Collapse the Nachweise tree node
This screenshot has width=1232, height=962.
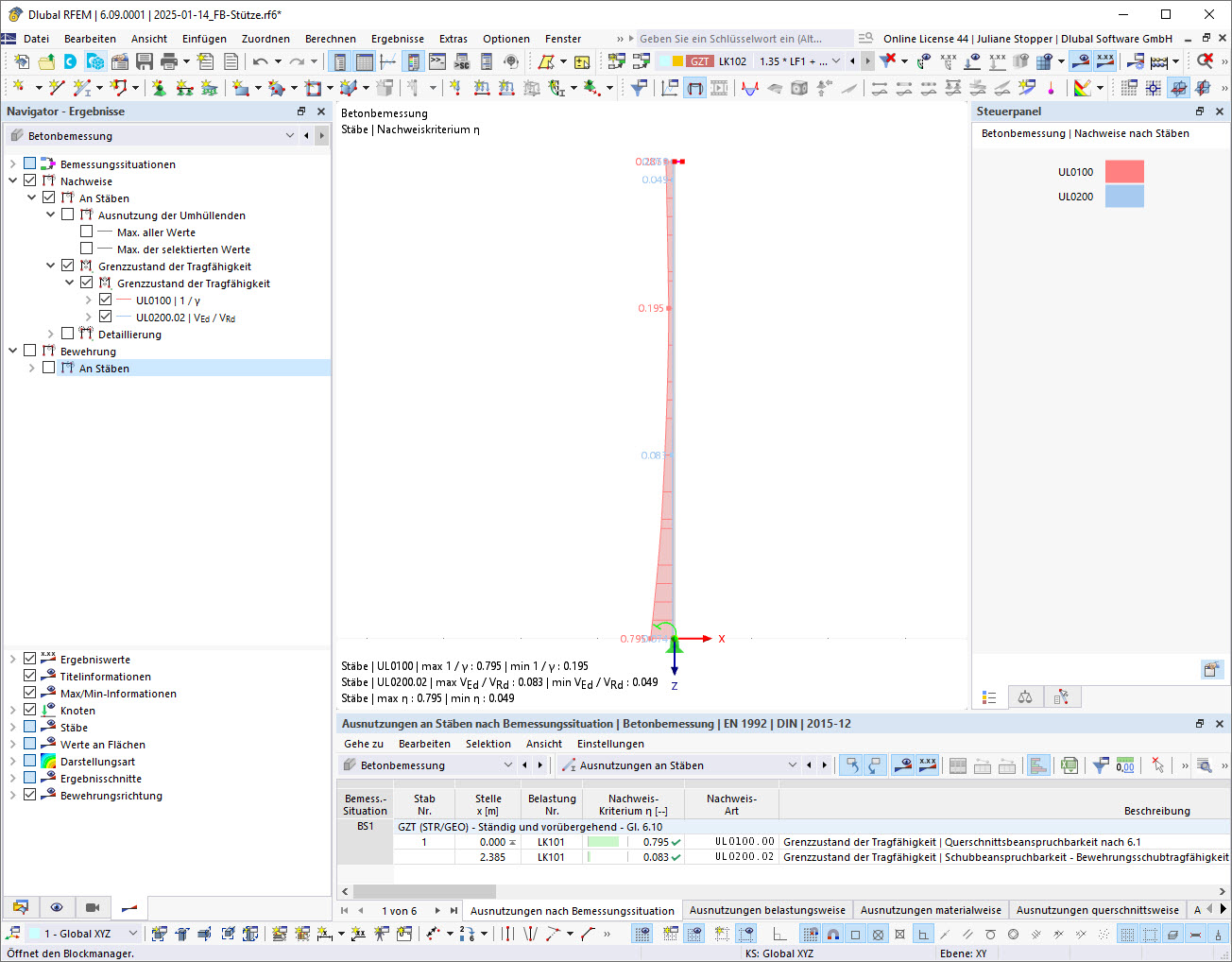tap(12, 181)
